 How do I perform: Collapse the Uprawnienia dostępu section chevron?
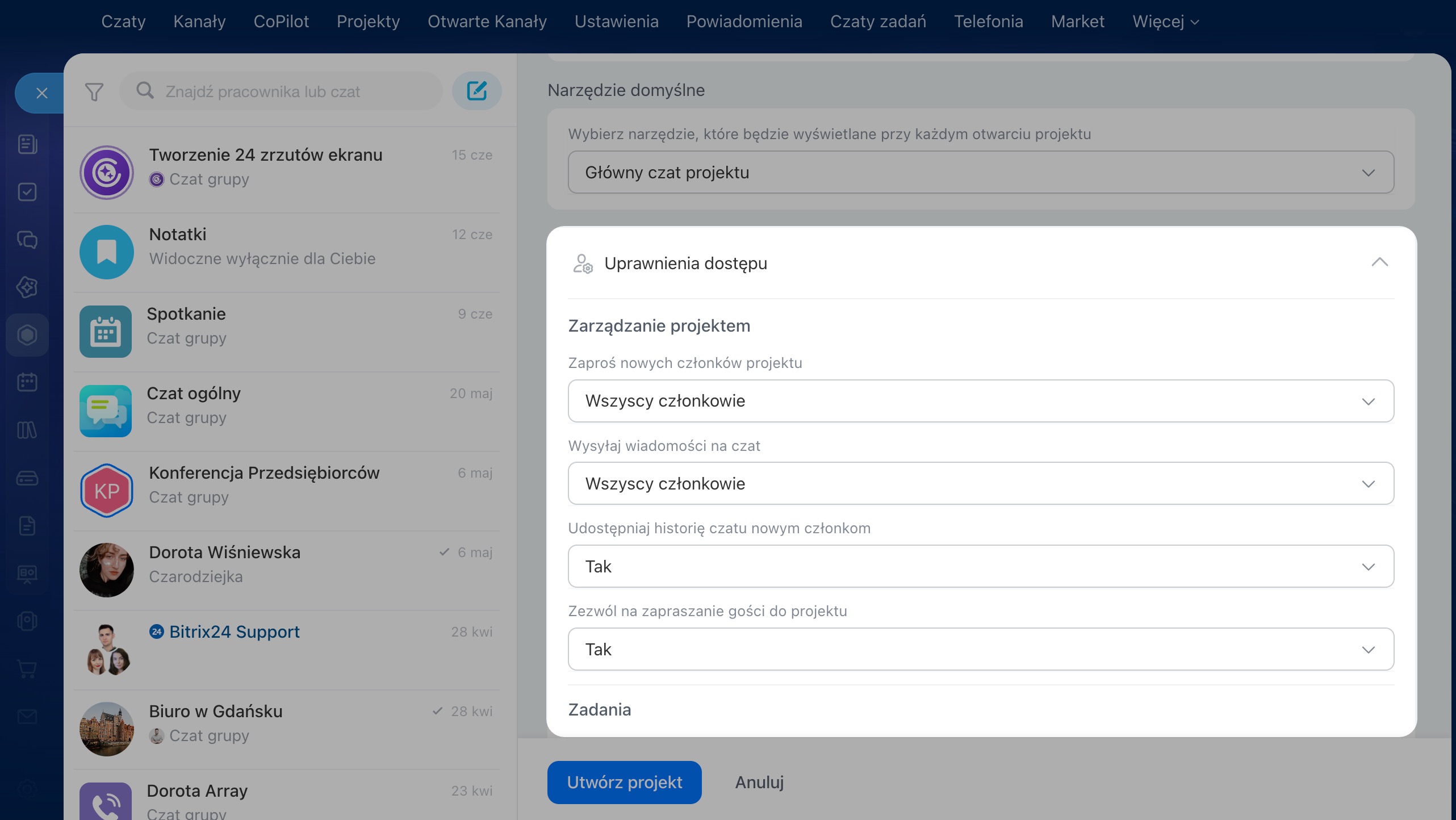[x=1379, y=262]
